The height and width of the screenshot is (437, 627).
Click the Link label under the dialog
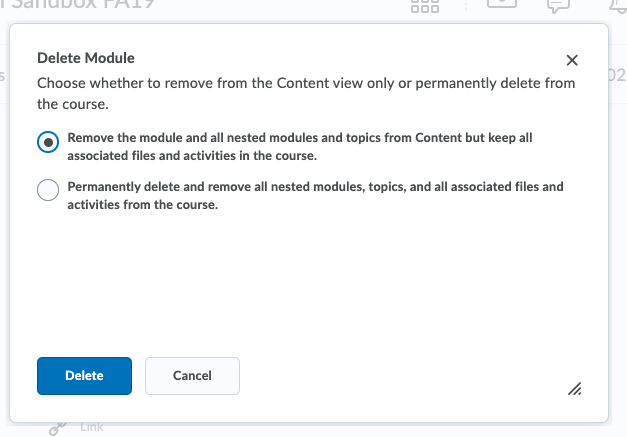(x=92, y=427)
